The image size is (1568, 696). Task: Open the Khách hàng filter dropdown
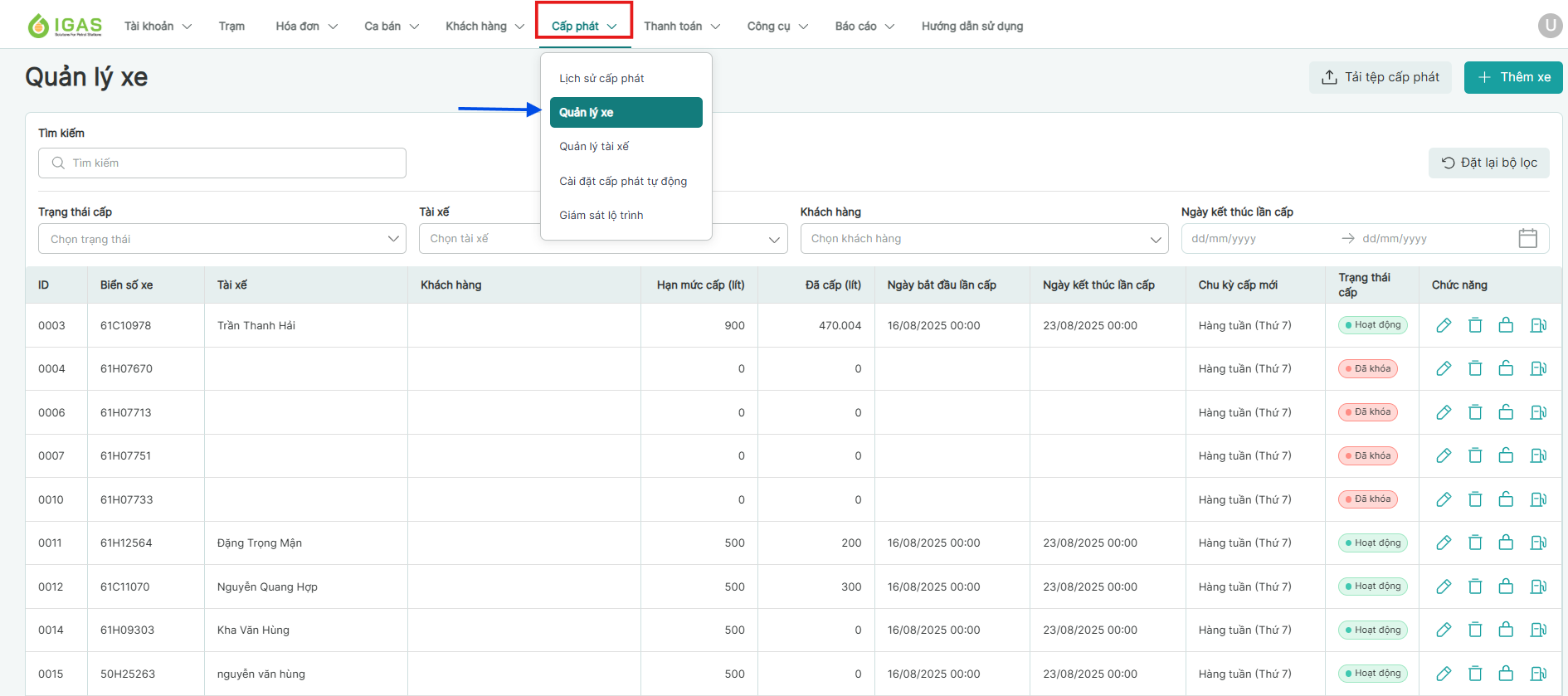(x=984, y=239)
